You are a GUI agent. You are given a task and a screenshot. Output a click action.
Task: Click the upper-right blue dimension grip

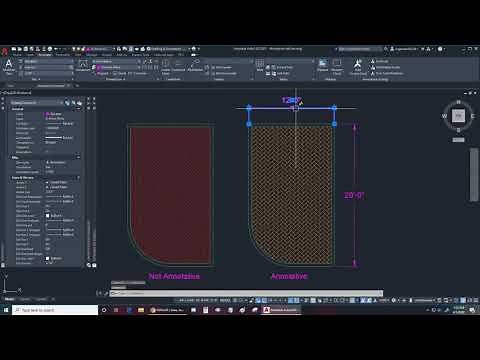click(x=334, y=107)
